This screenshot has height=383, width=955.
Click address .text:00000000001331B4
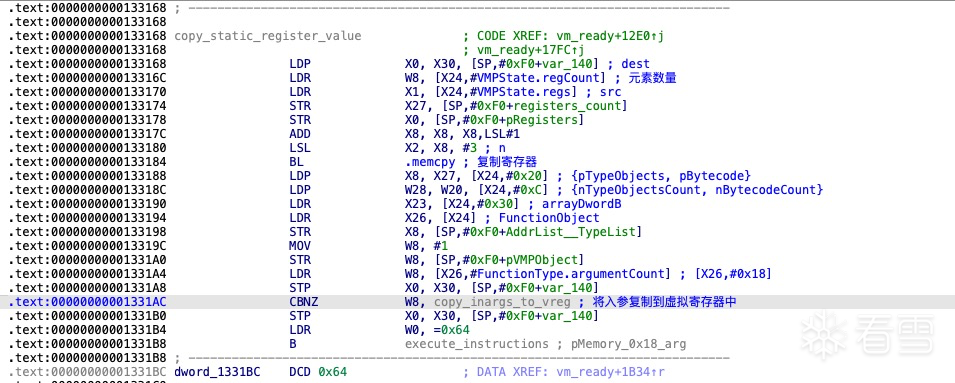click(x=88, y=330)
